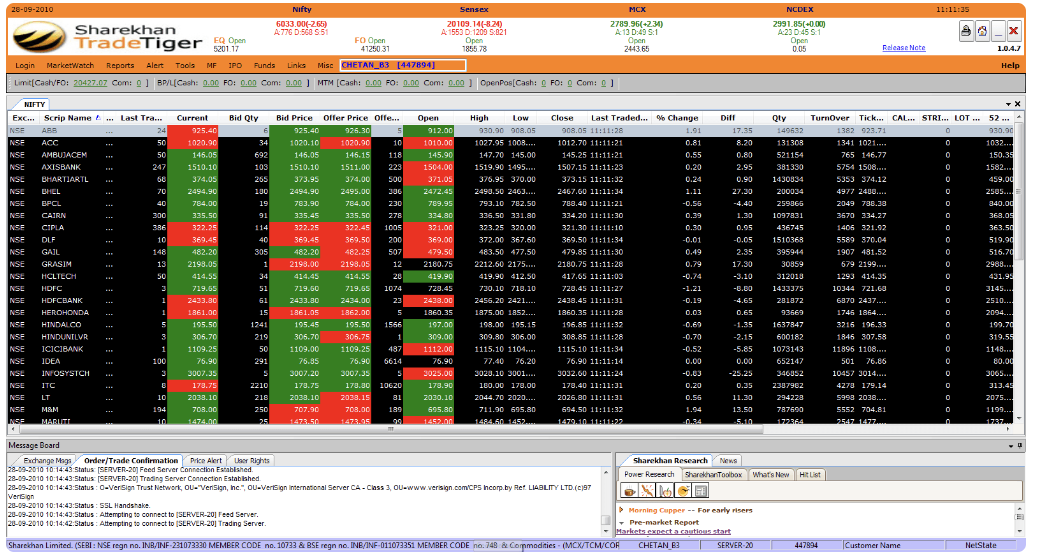Viewport: 1038px width, 558px height.
Task: Open the MarketWatch menu
Action: [x=70, y=65]
